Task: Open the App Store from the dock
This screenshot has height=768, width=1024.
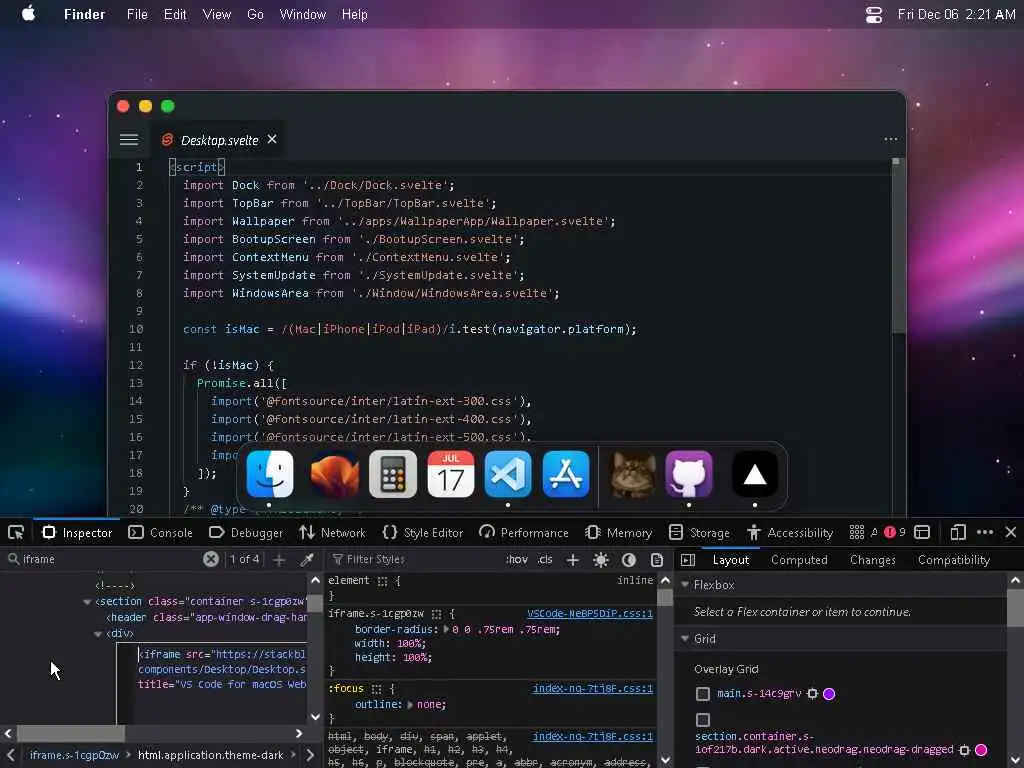Action: click(566, 474)
